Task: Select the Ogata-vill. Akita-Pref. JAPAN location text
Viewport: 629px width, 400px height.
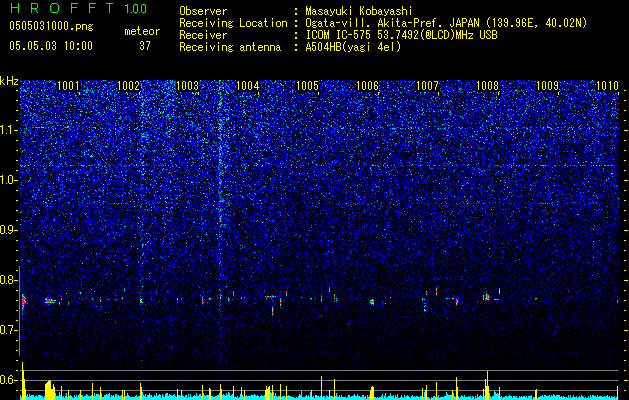Action: click(446, 23)
